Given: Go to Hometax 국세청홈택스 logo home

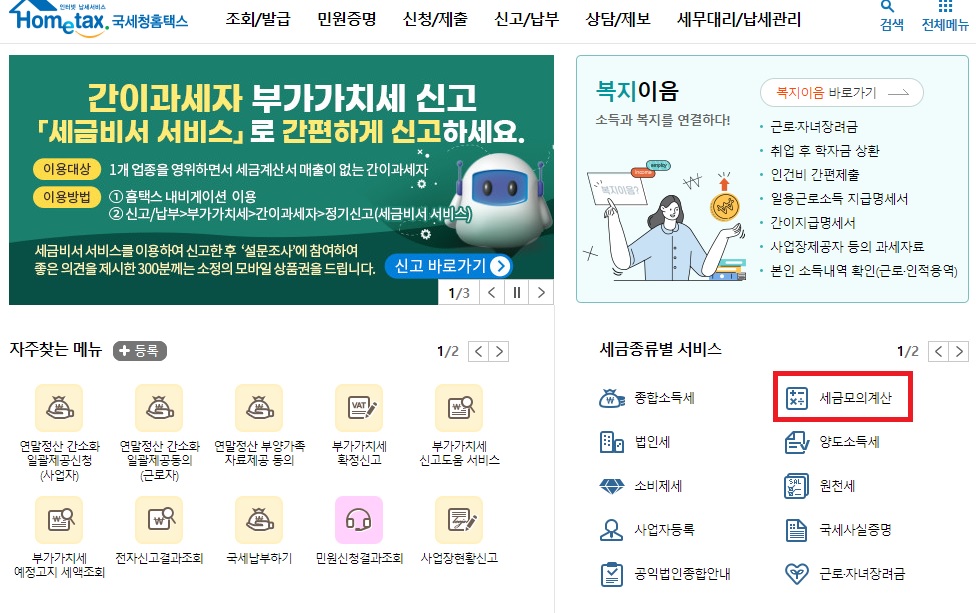Looking at the screenshot, I should pos(98,19).
